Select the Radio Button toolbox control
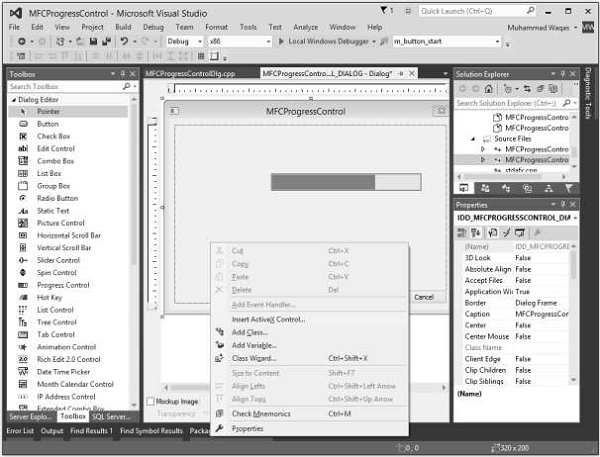This screenshot has width=600, height=457. point(55,198)
